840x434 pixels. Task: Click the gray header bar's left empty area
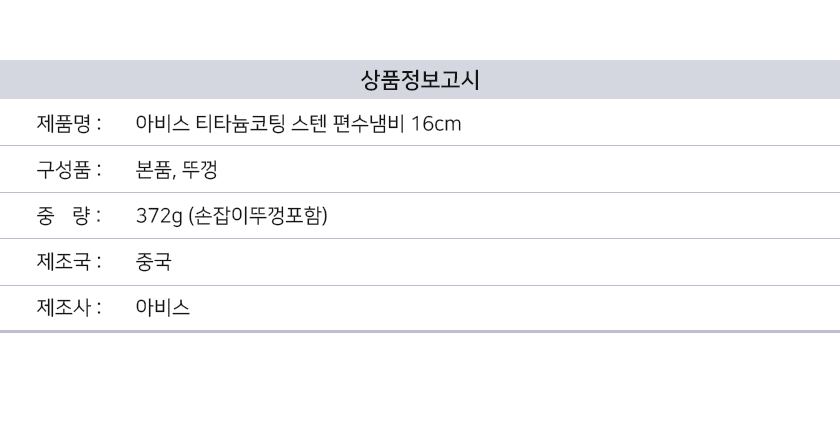click(150, 80)
